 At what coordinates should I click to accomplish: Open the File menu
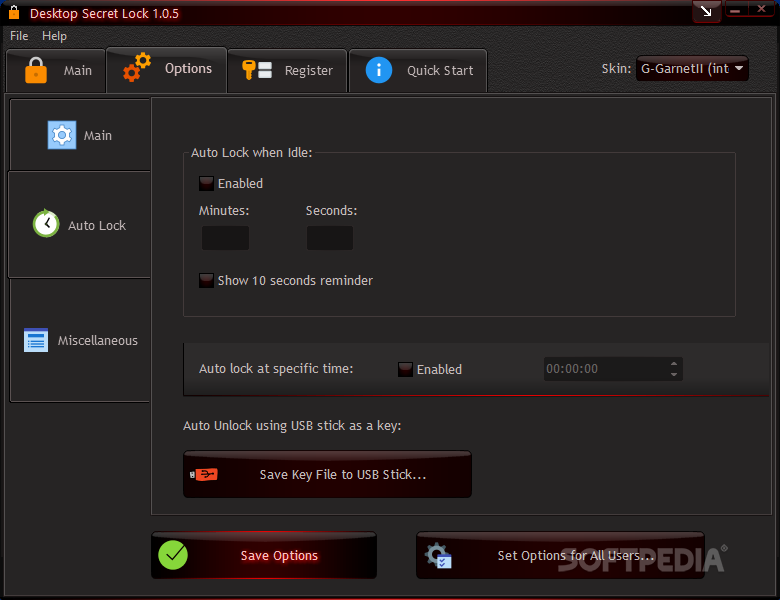[19, 36]
